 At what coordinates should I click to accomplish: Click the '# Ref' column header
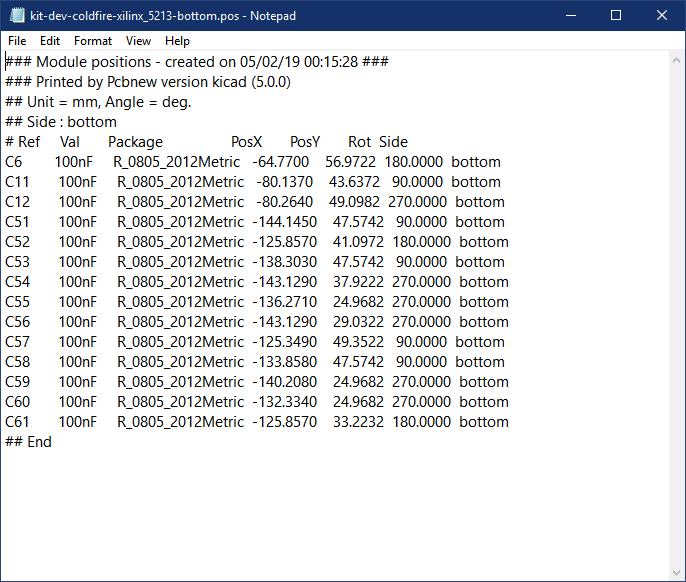(x=22, y=142)
